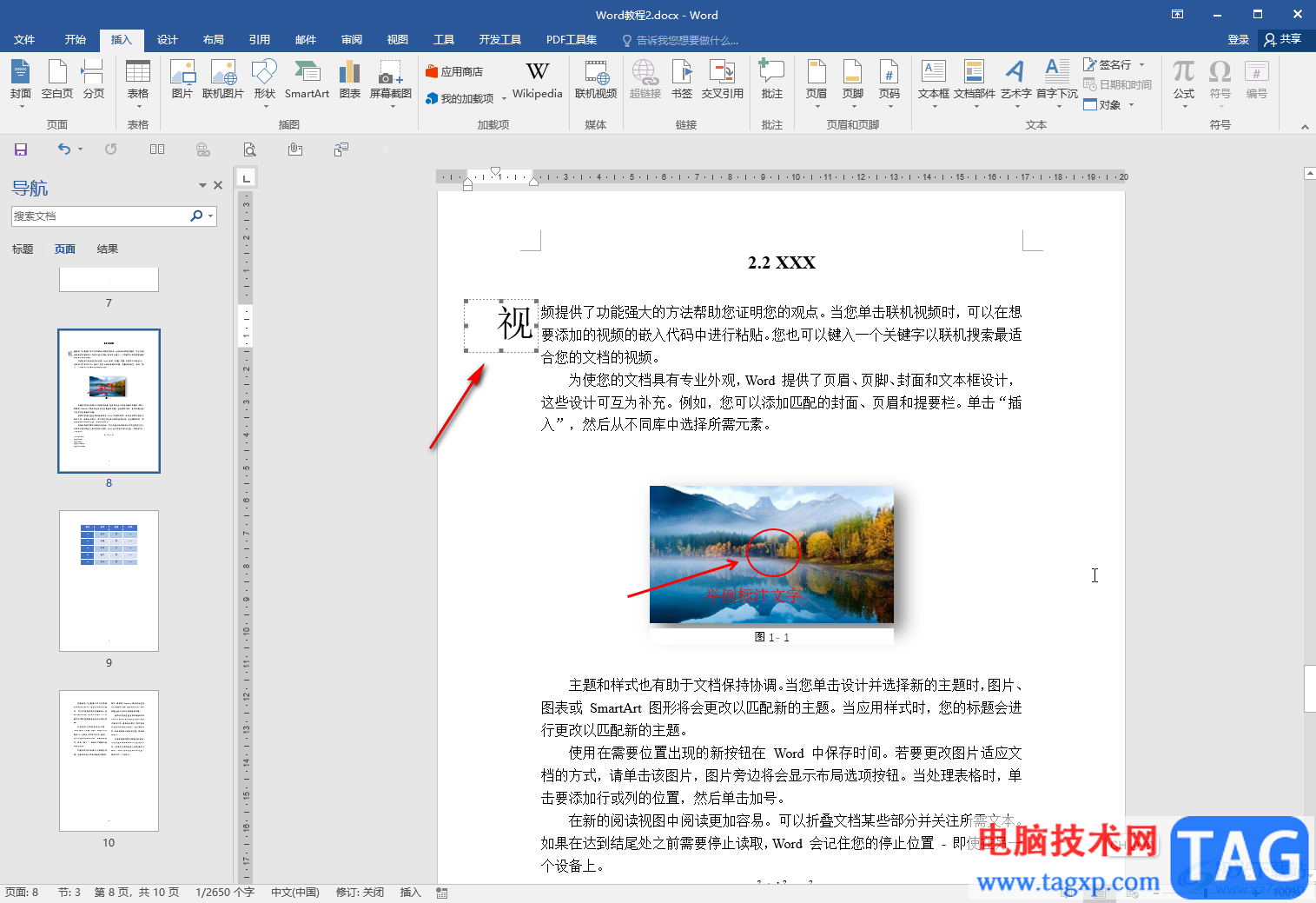
Task: Click the Save icon in quick access toolbar
Action: click(21, 149)
